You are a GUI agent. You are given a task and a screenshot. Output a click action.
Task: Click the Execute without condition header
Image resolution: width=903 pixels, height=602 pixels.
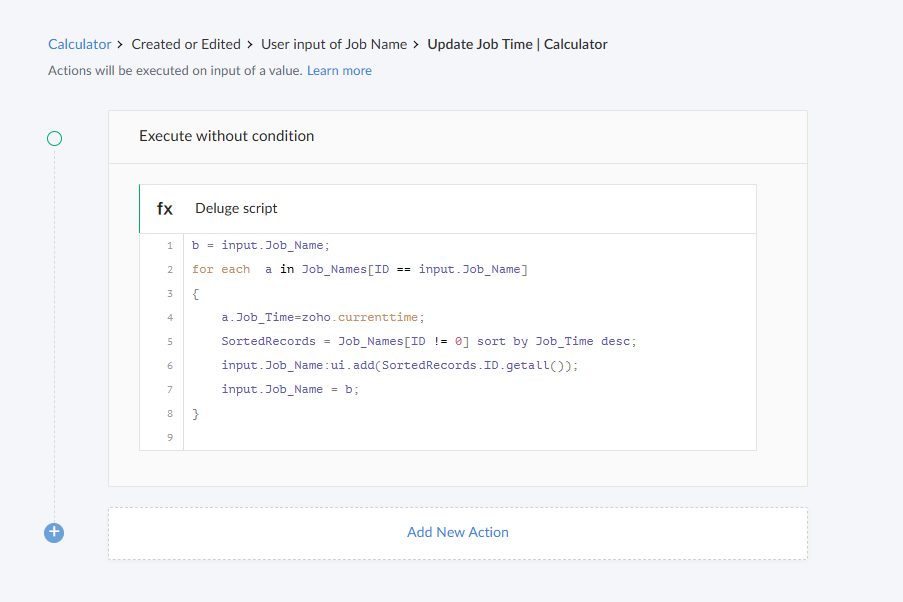tap(227, 136)
